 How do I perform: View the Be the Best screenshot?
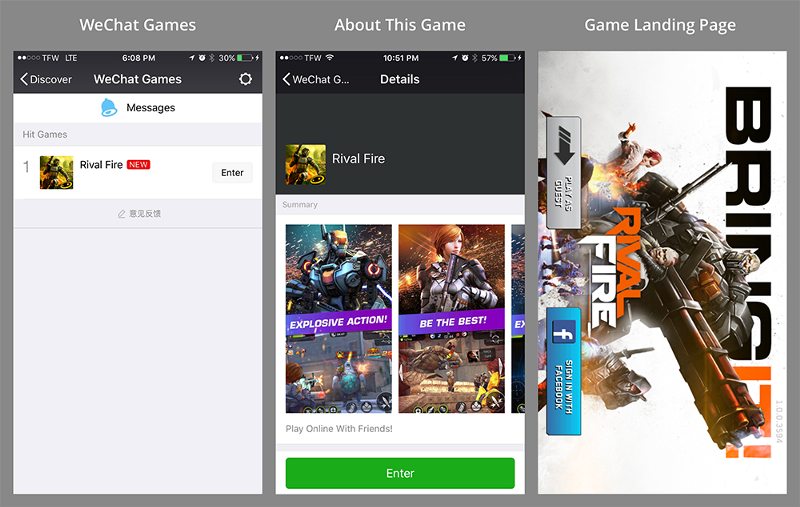(451, 318)
